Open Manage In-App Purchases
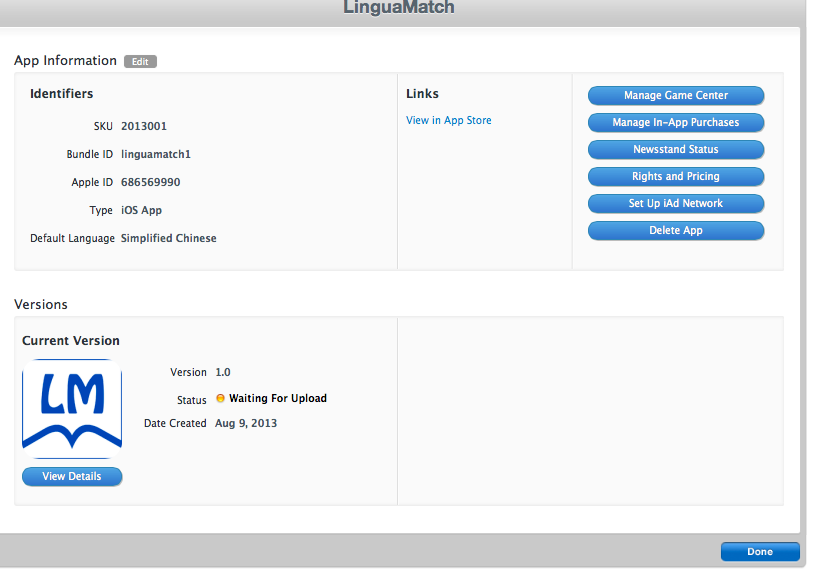The width and height of the screenshot is (814, 576). click(675, 122)
